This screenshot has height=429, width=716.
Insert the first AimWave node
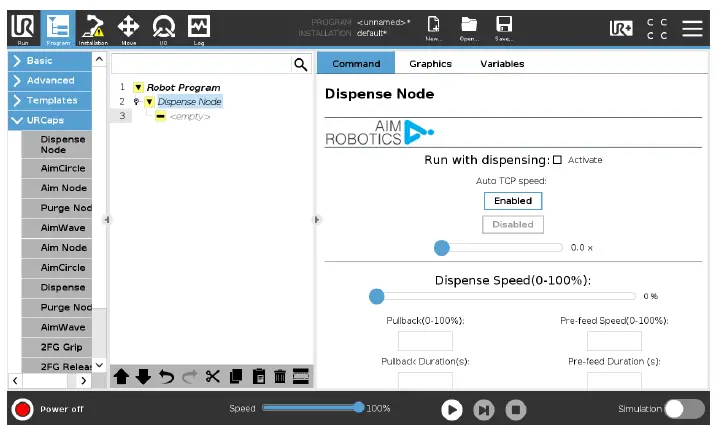pos(57,228)
